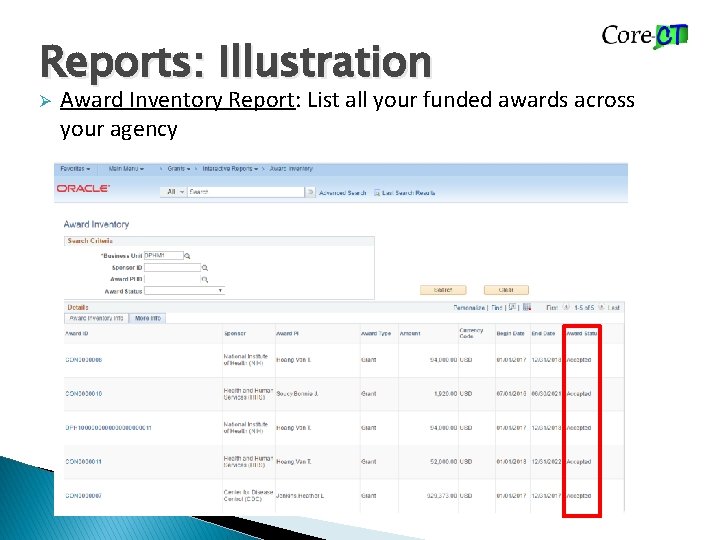Sort by the Award Type column header

tap(376, 333)
